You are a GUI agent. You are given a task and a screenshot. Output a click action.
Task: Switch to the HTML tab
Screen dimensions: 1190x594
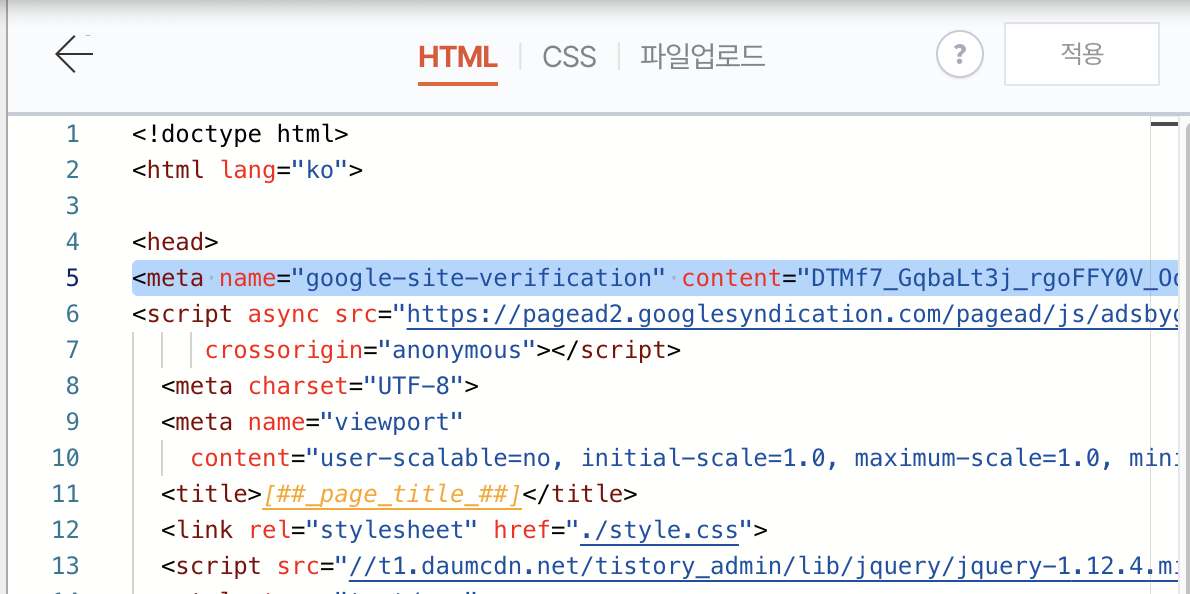pyautogui.click(x=458, y=57)
